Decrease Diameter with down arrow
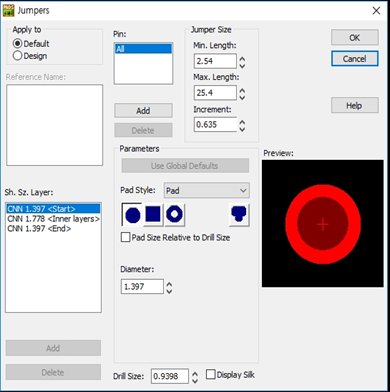 pos(169,291)
